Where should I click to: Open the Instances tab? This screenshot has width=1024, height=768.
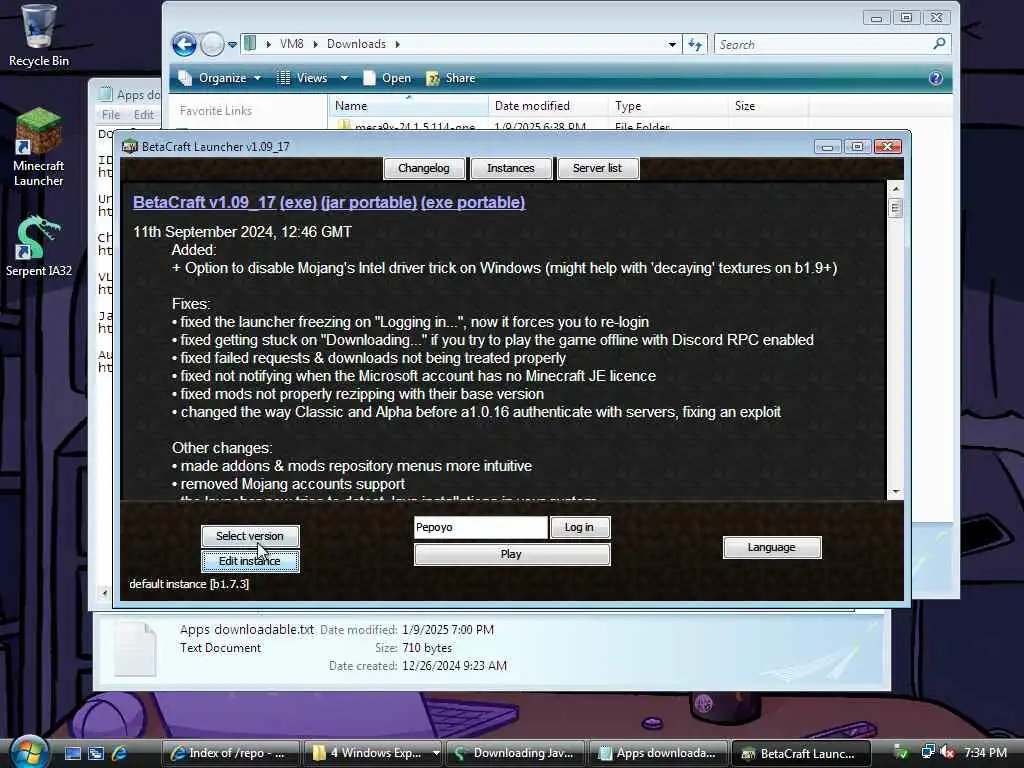point(511,168)
